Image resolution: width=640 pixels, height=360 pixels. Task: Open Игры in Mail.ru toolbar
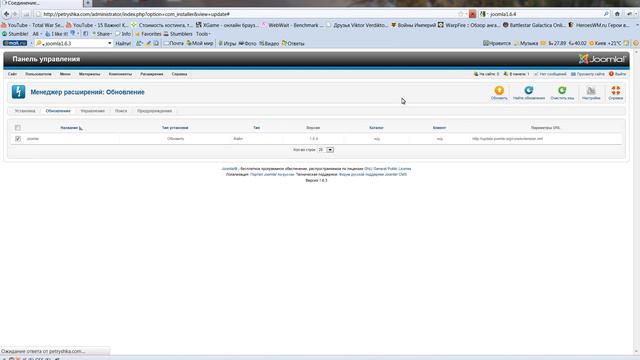coord(227,43)
